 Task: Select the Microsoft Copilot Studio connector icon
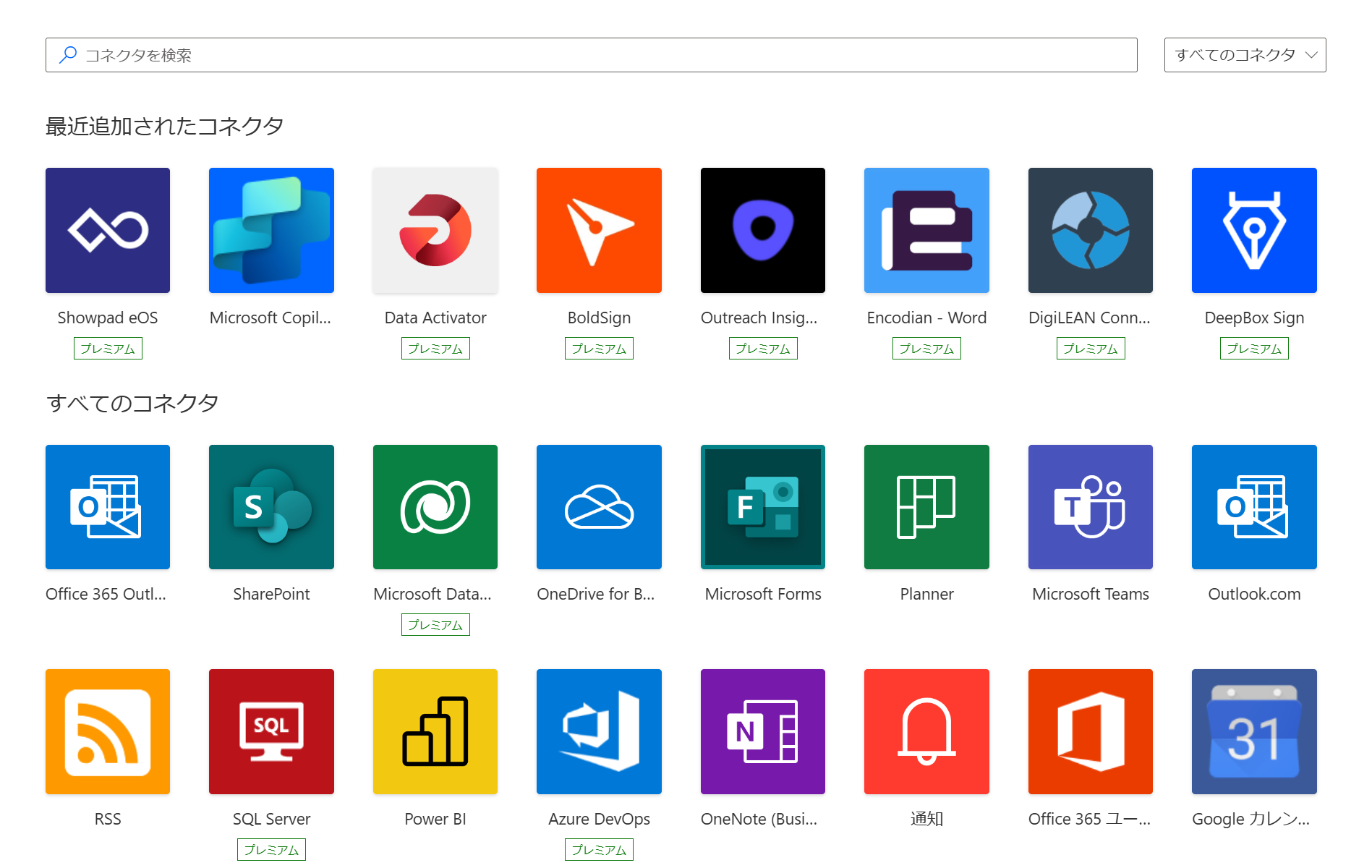pos(271,230)
